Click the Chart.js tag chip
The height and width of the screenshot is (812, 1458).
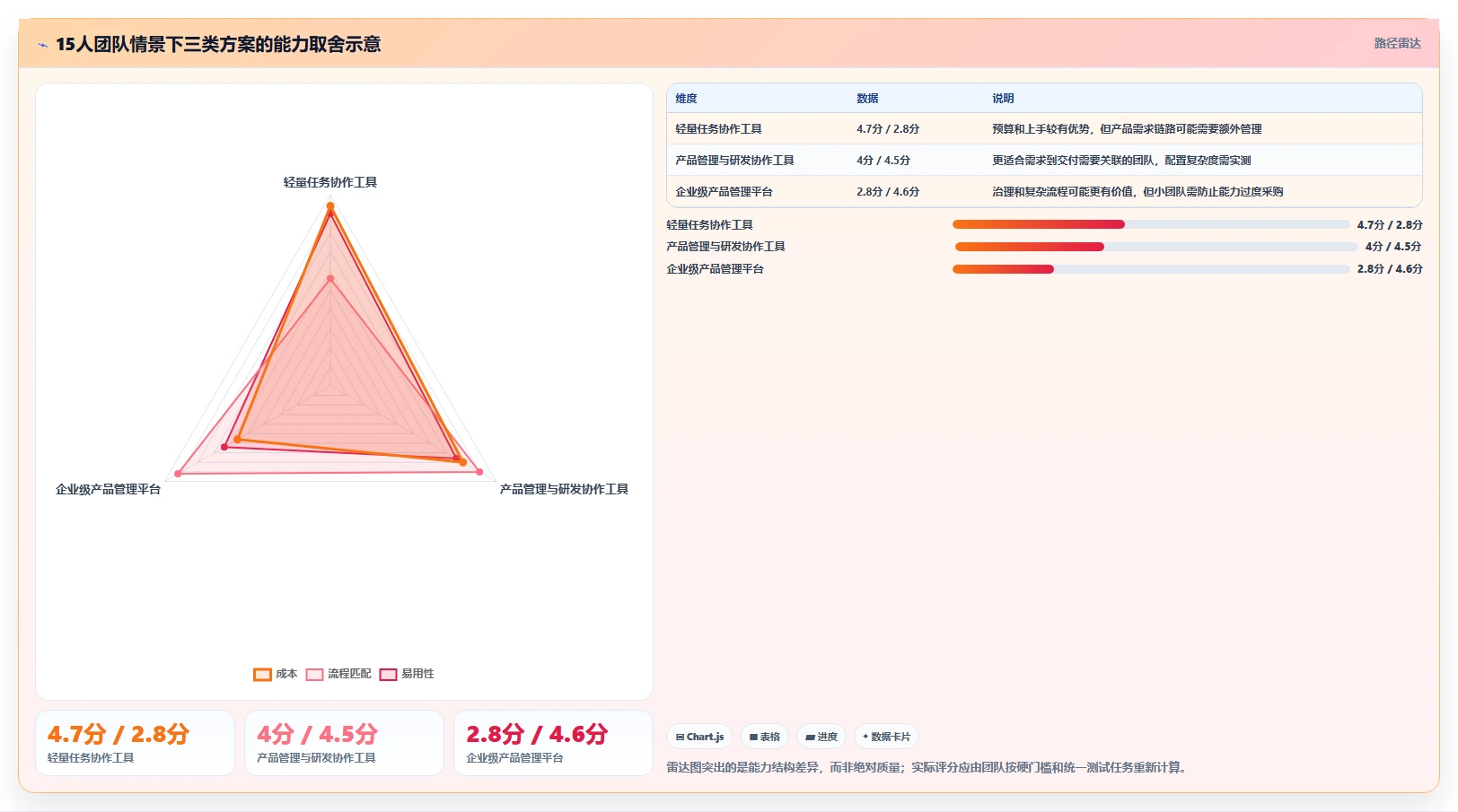coord(699,737)
